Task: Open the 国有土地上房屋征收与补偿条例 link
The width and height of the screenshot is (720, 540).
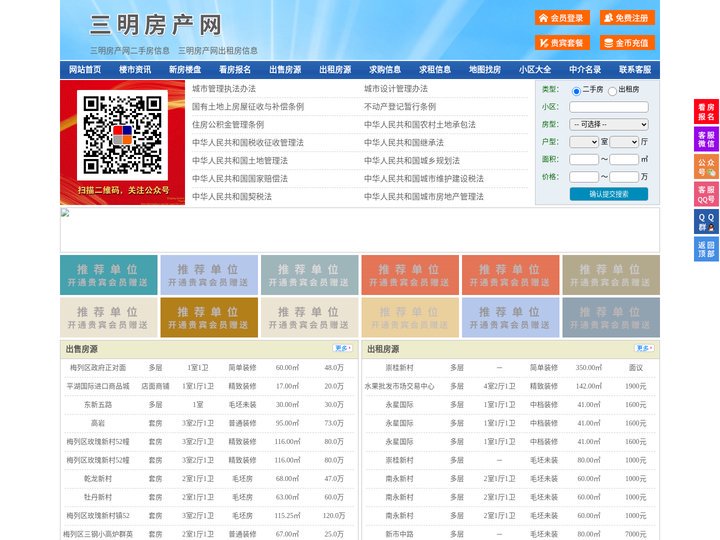Action: point(248,107)
